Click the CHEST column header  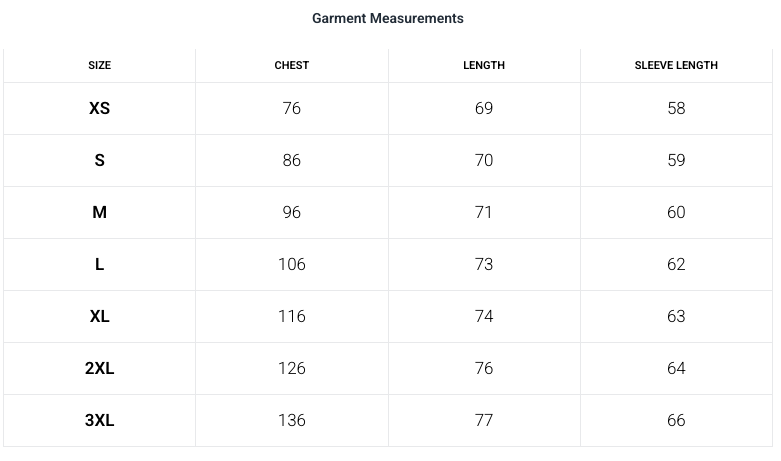tap(292, 65)
